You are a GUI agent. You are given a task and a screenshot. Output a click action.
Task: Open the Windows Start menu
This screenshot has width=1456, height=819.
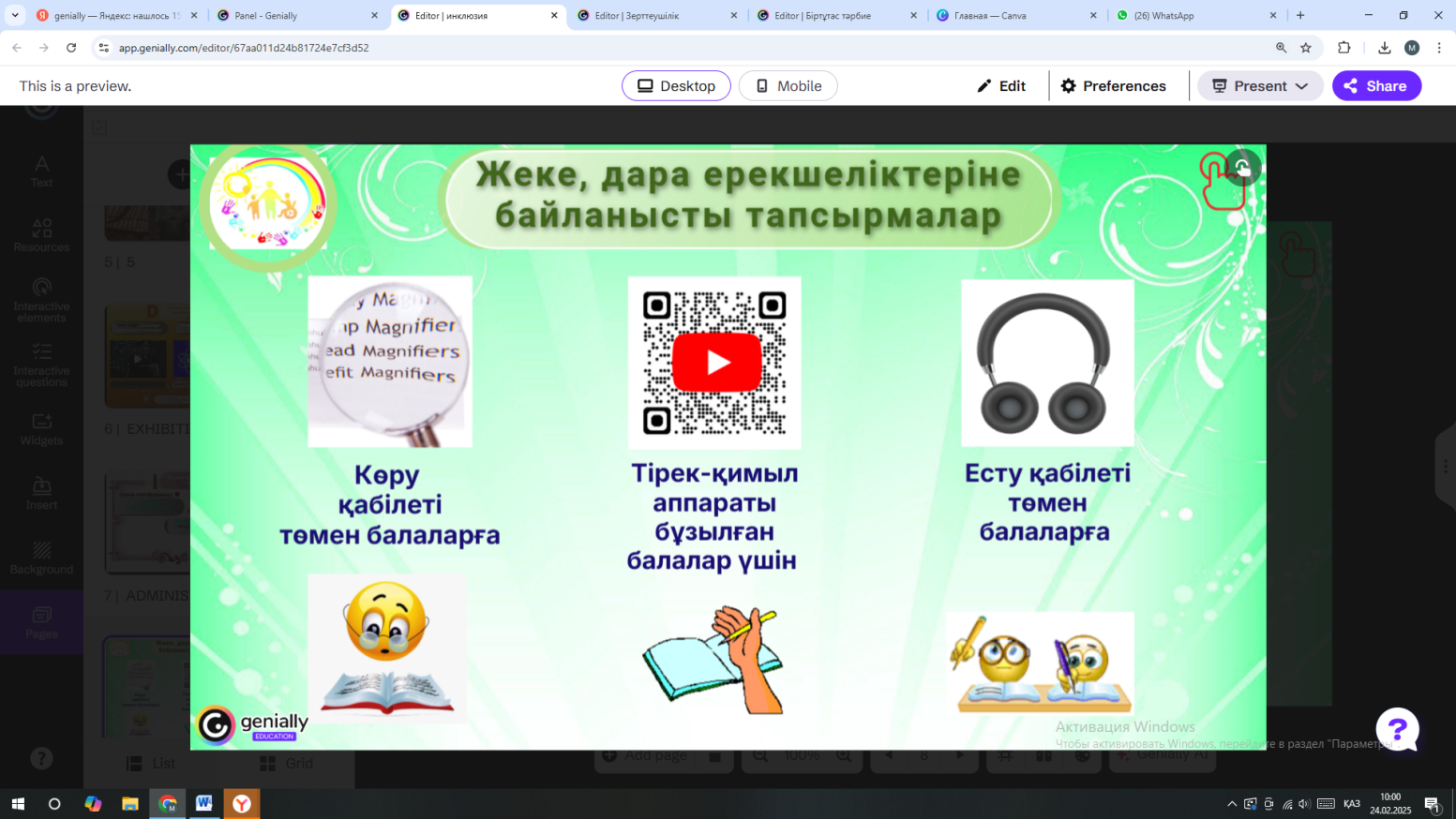(x=17, y=804)
